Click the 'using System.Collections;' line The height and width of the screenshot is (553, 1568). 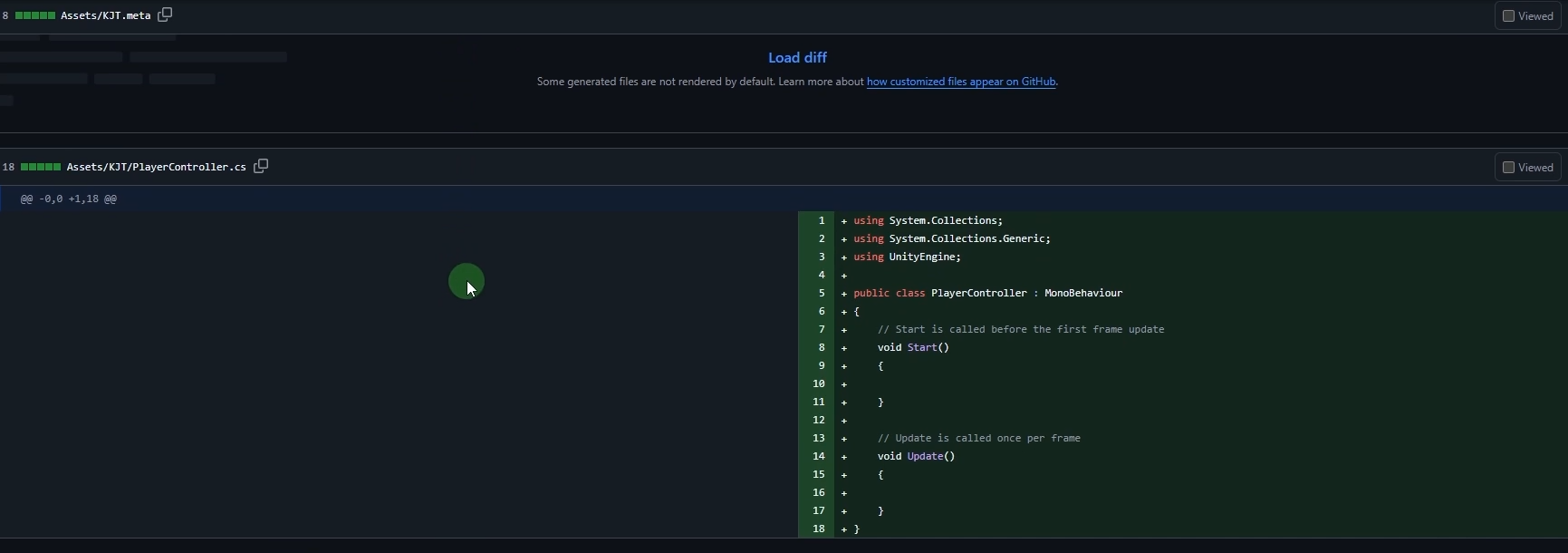click(928, 220)
